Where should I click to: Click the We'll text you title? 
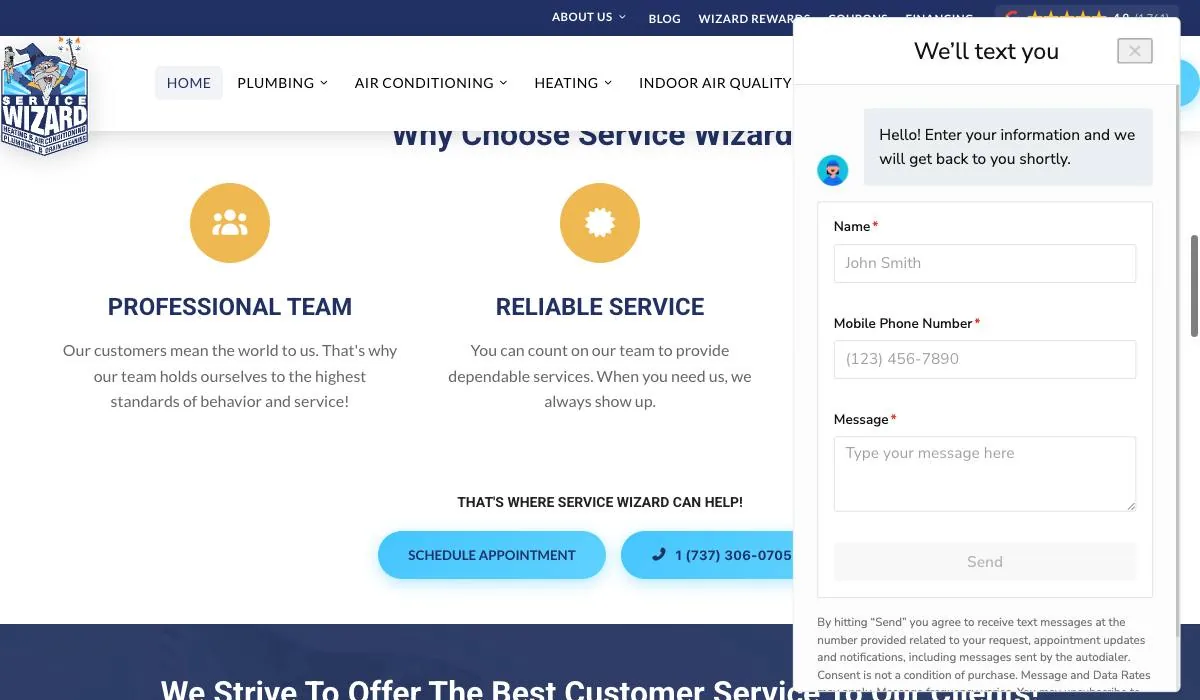point(986,51)
